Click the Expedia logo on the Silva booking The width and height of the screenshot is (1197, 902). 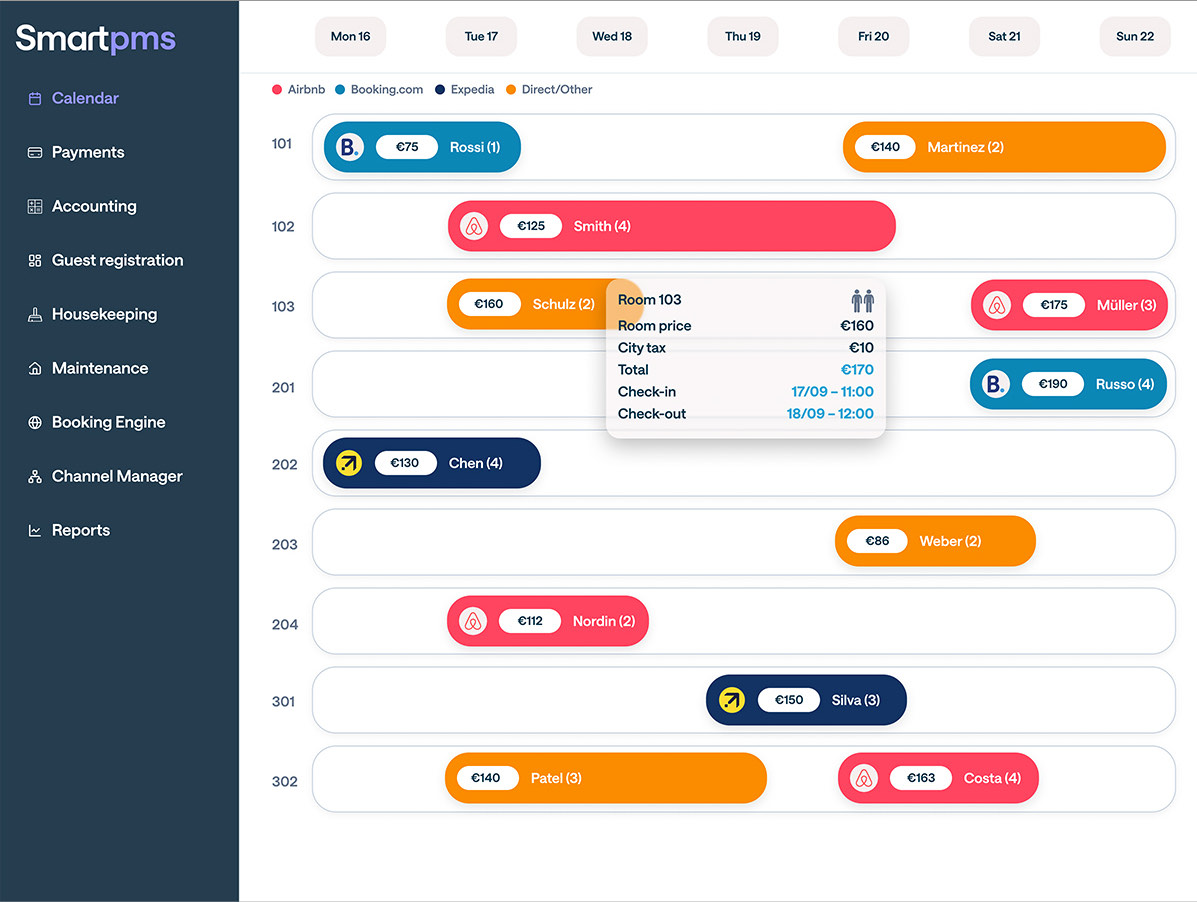tap(731, 700)
